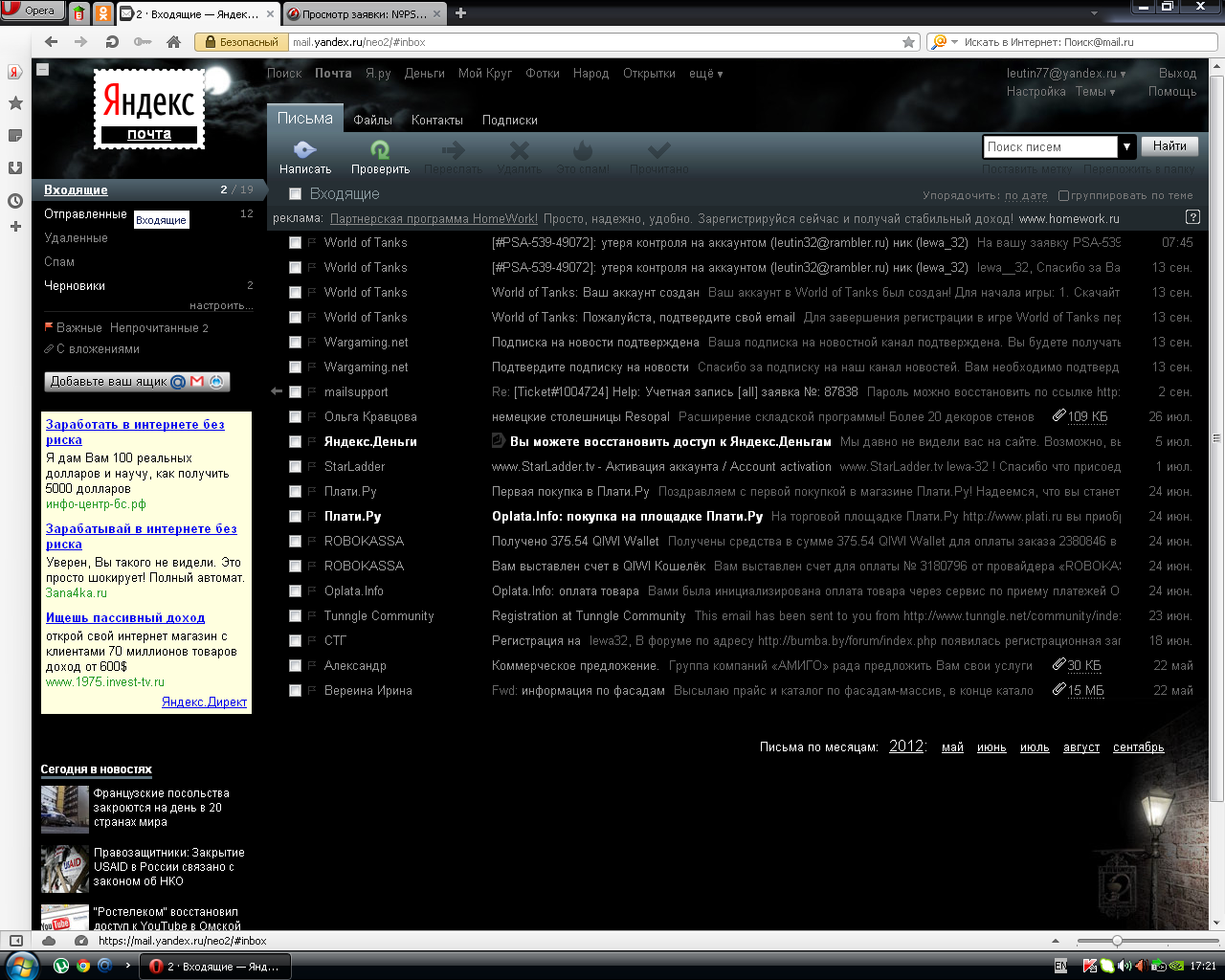Click the bookmark star in the address bar
Viewport: 1225px width, 980px height.
908,42
